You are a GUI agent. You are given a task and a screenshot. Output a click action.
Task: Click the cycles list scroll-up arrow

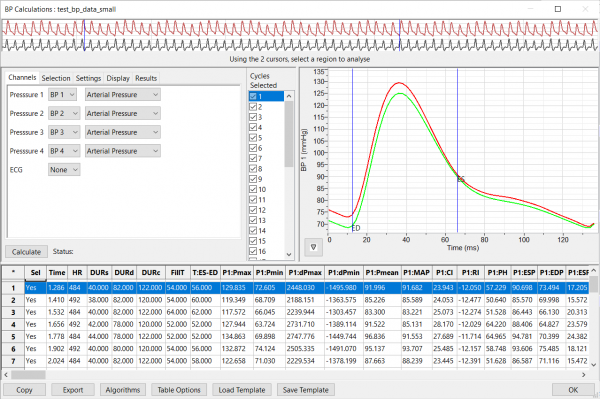pos(289,96)
